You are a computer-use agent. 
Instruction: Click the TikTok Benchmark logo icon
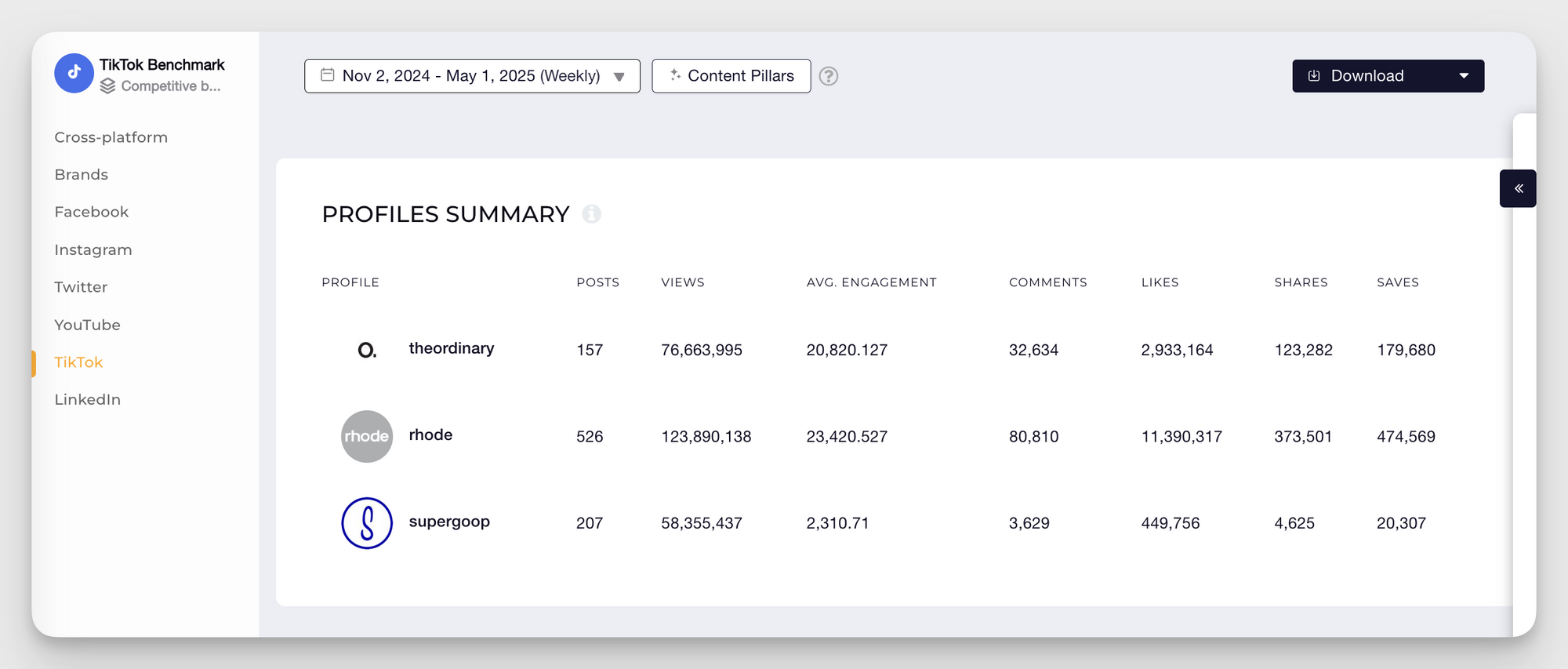click(x=74, y=73)
